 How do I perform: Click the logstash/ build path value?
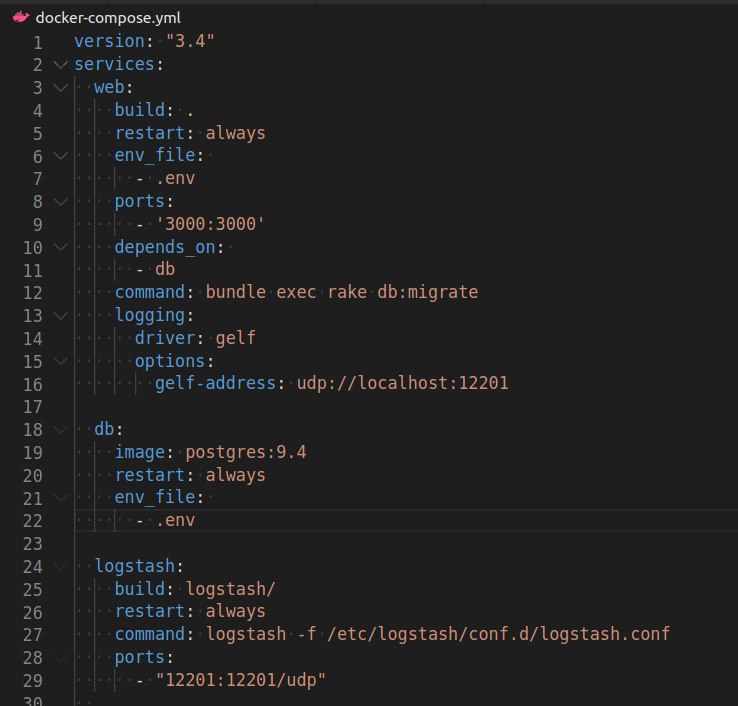[231, 589]
